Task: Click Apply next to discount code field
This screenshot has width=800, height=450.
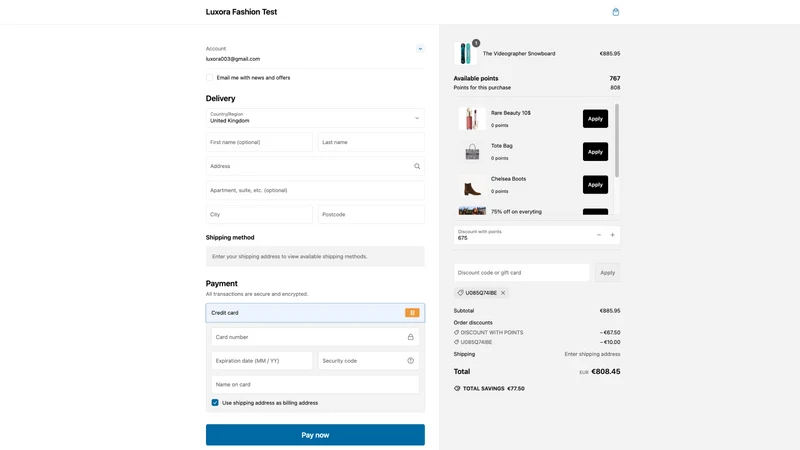Action: coord(607,272)
